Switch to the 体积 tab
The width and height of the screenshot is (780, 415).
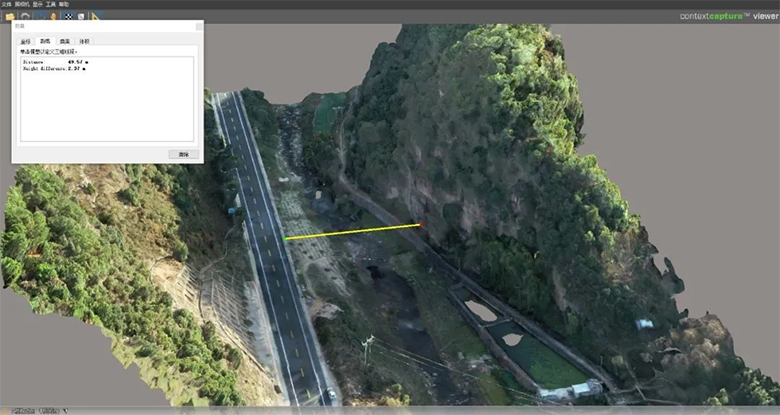pos(84,41)
